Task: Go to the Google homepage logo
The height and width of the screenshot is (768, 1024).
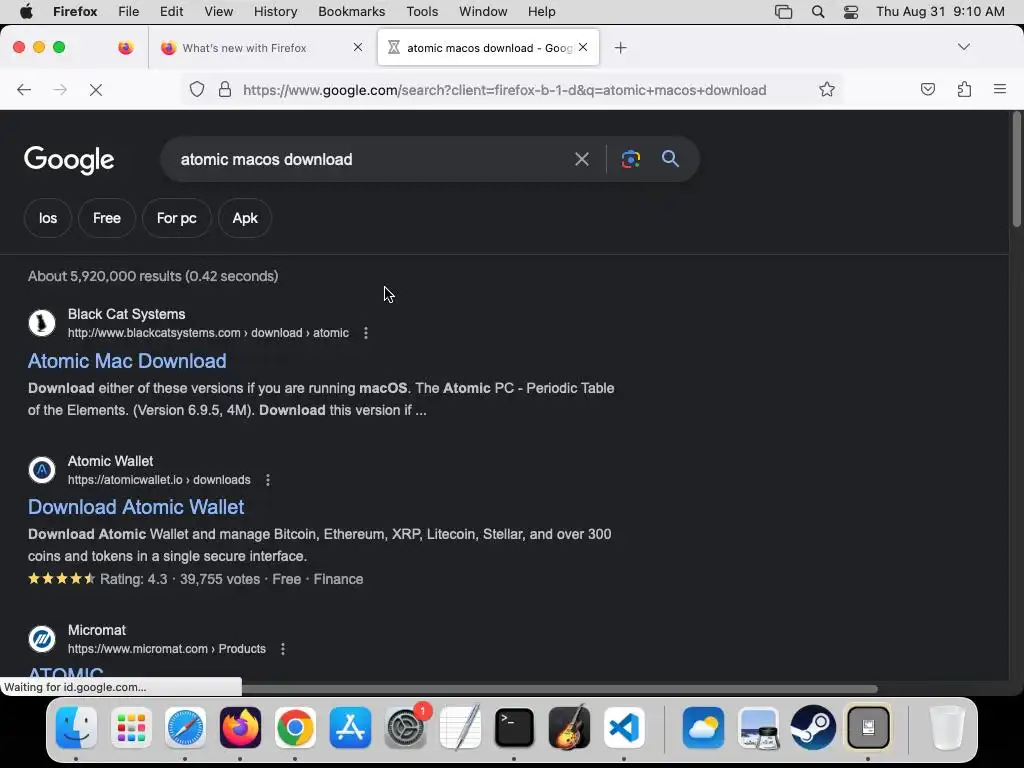Action: [69, 160]
